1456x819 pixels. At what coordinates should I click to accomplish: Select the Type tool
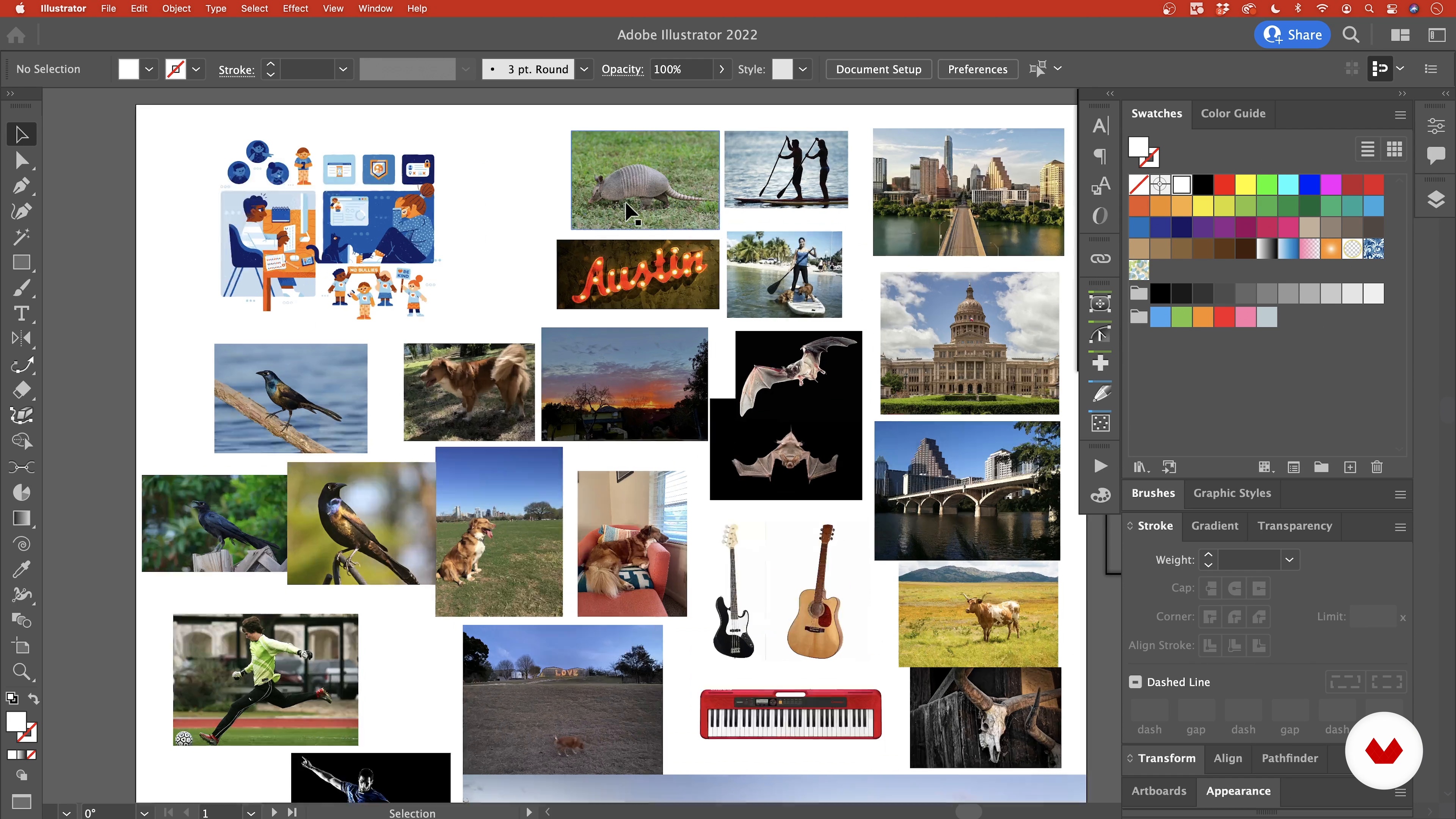22,313
